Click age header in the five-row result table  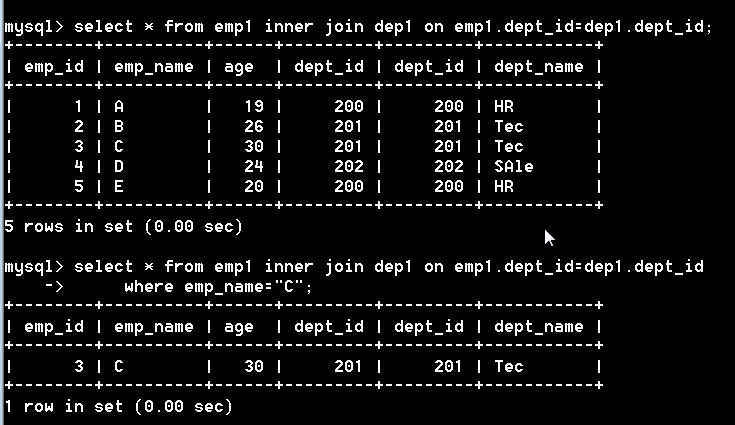point(239,67)
